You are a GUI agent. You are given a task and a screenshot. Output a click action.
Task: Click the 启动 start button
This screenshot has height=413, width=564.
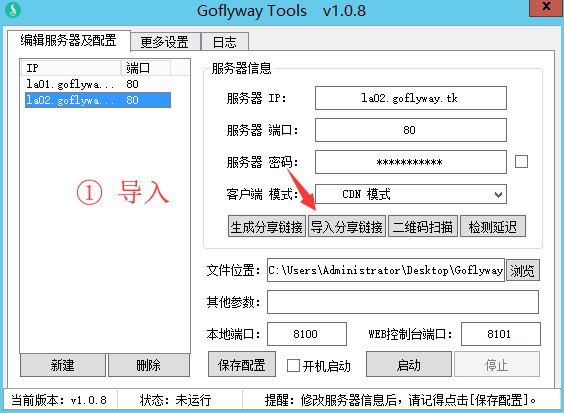coord(409,364)
